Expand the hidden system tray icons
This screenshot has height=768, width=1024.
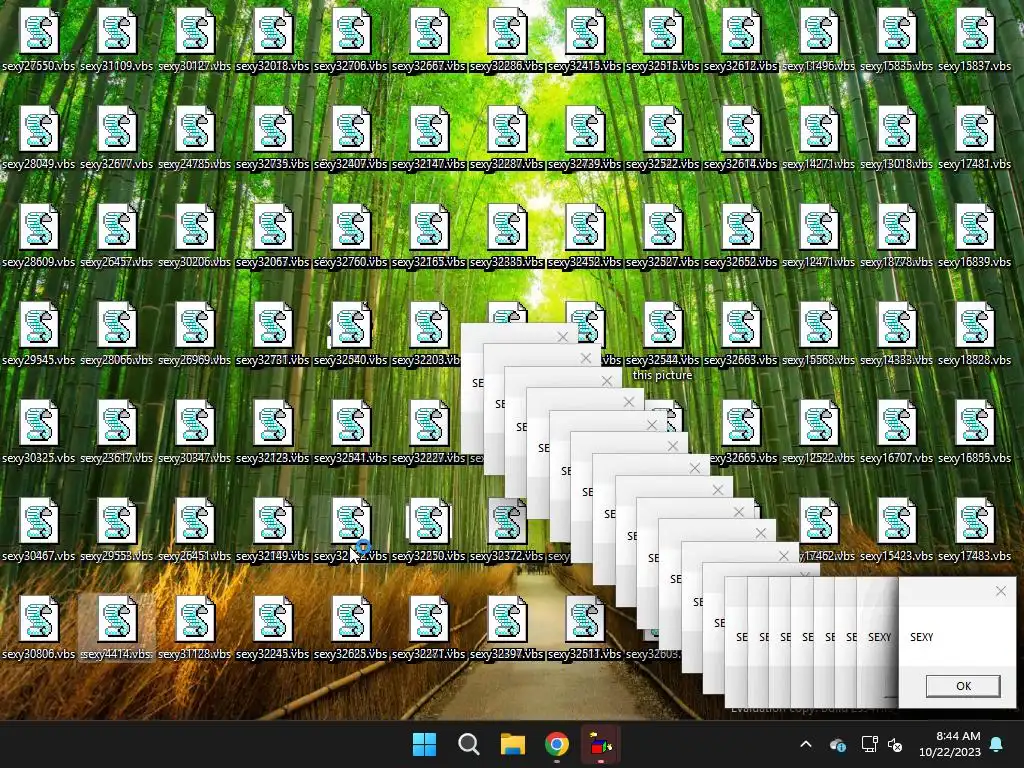coord(806,744)
